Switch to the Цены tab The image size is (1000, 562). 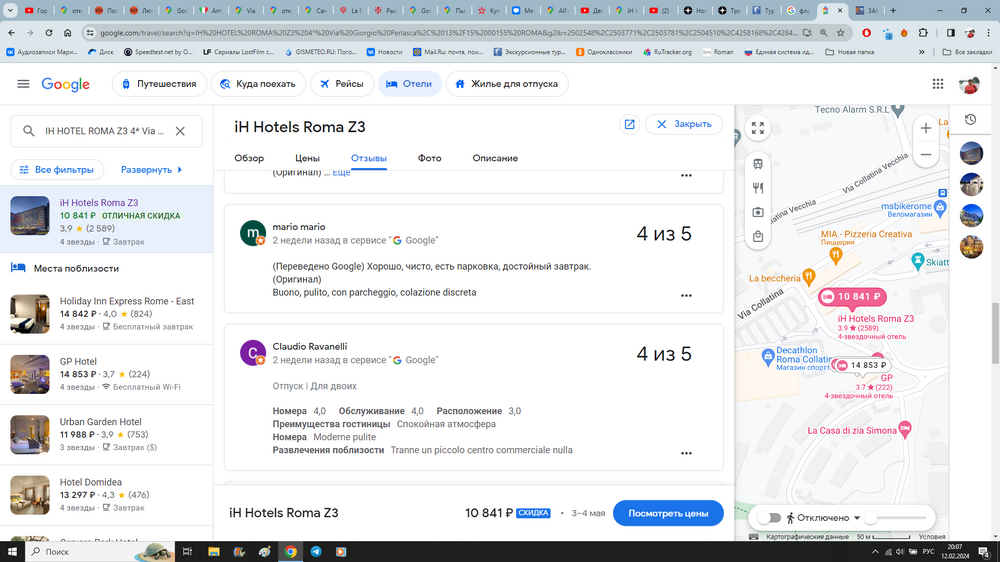coord(307,158)
